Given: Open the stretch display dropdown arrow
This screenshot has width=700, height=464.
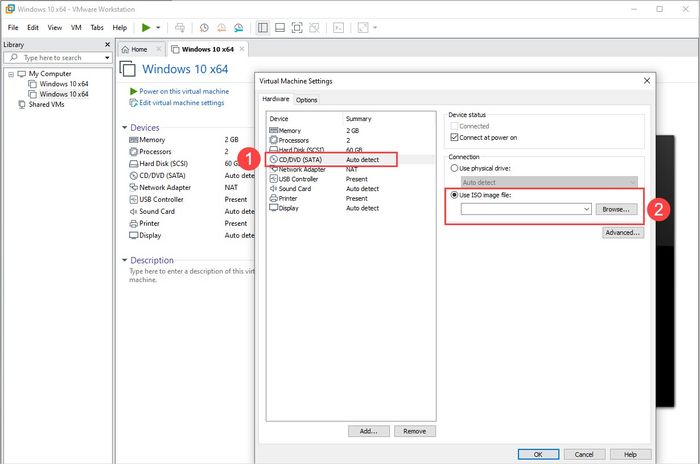Looking at the screenshot, I should (375, 28).
